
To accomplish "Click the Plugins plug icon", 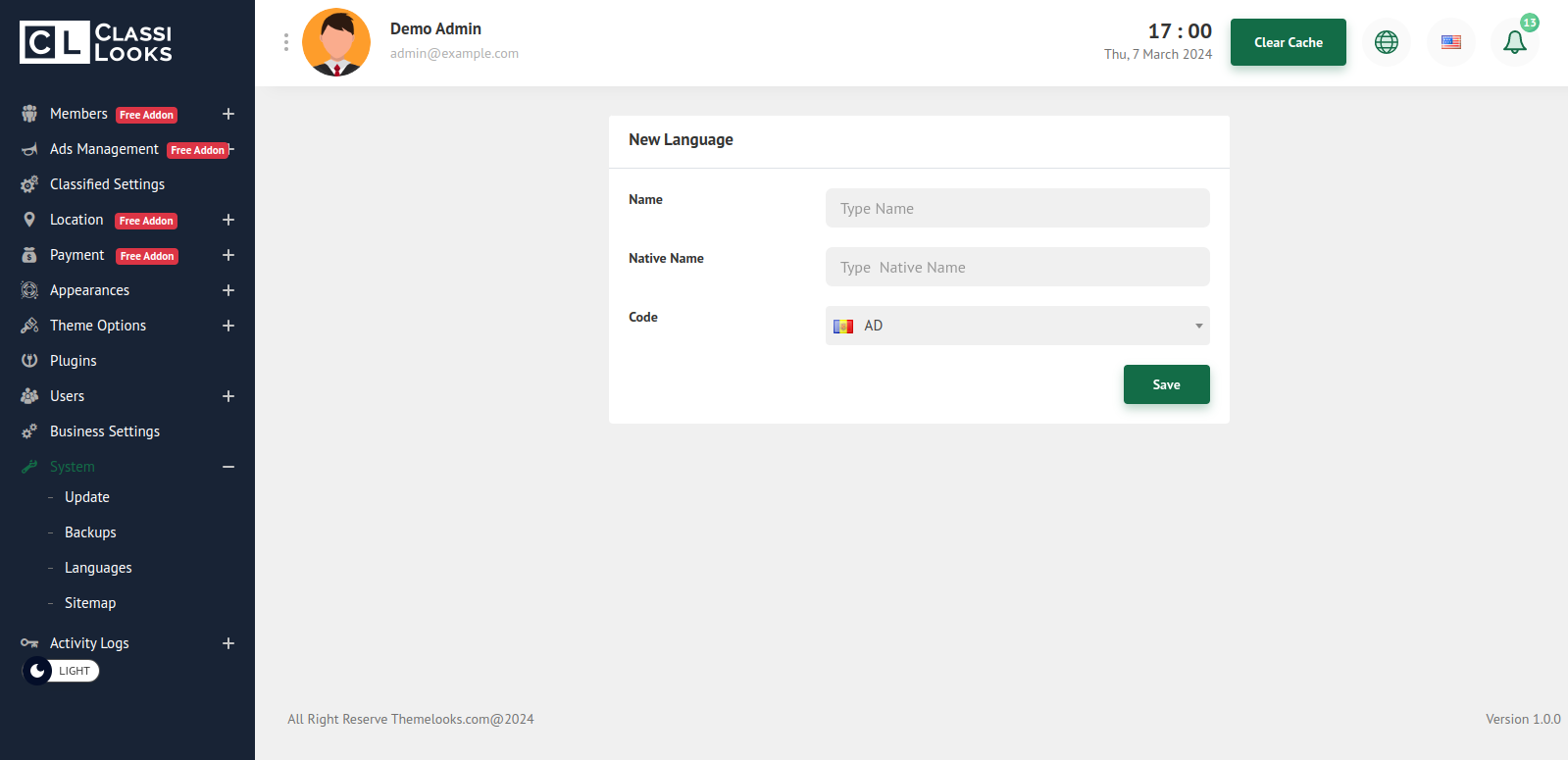I will coord(29,361).
